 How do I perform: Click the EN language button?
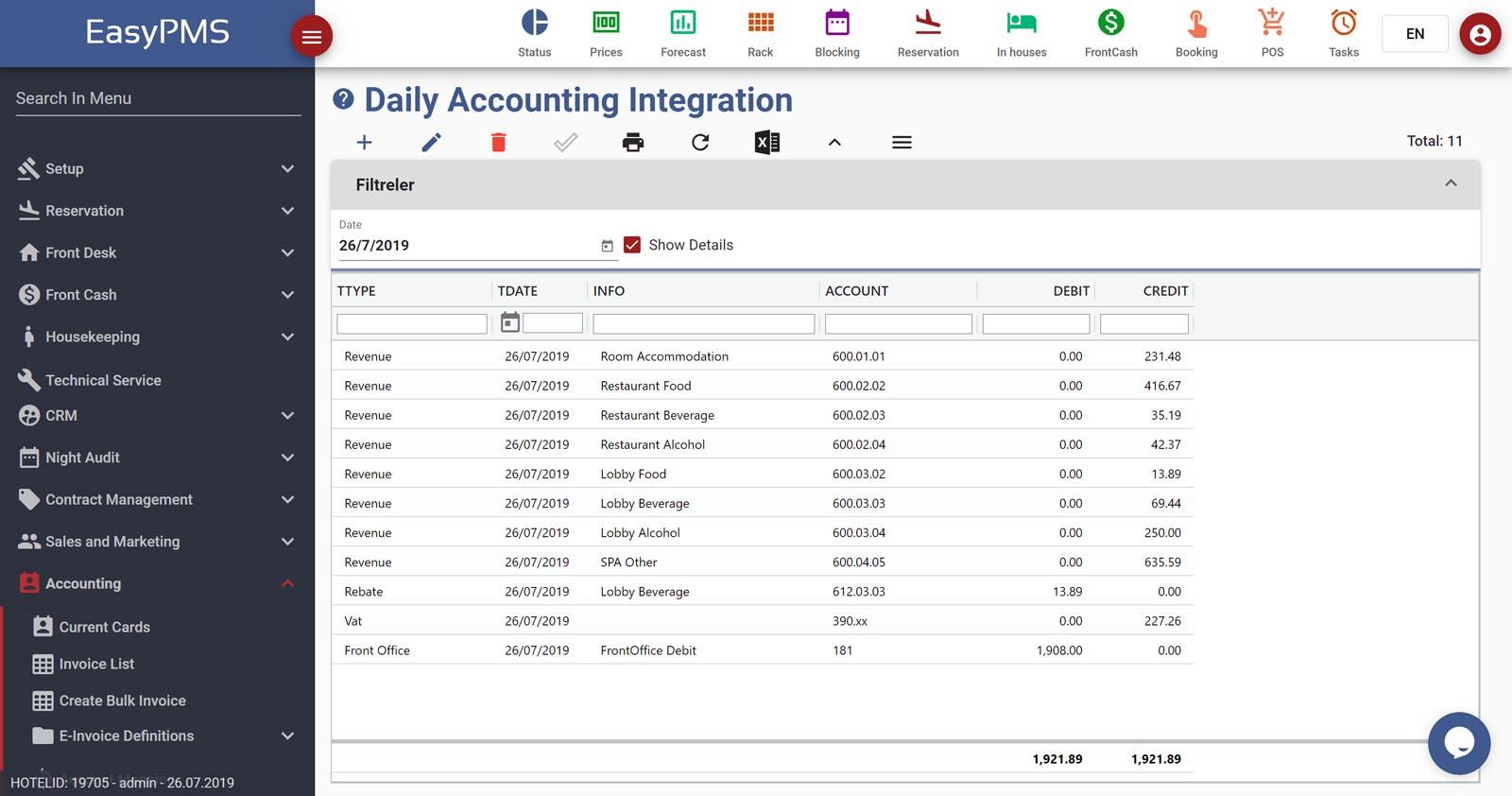(1414, 34)
